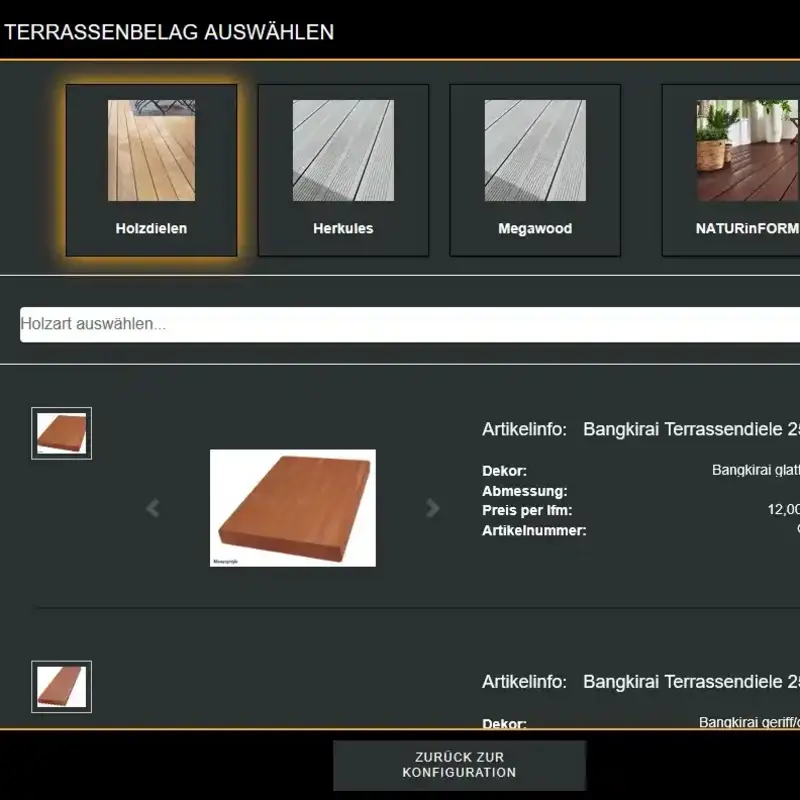Choose the Herkules decking photo

343,150
